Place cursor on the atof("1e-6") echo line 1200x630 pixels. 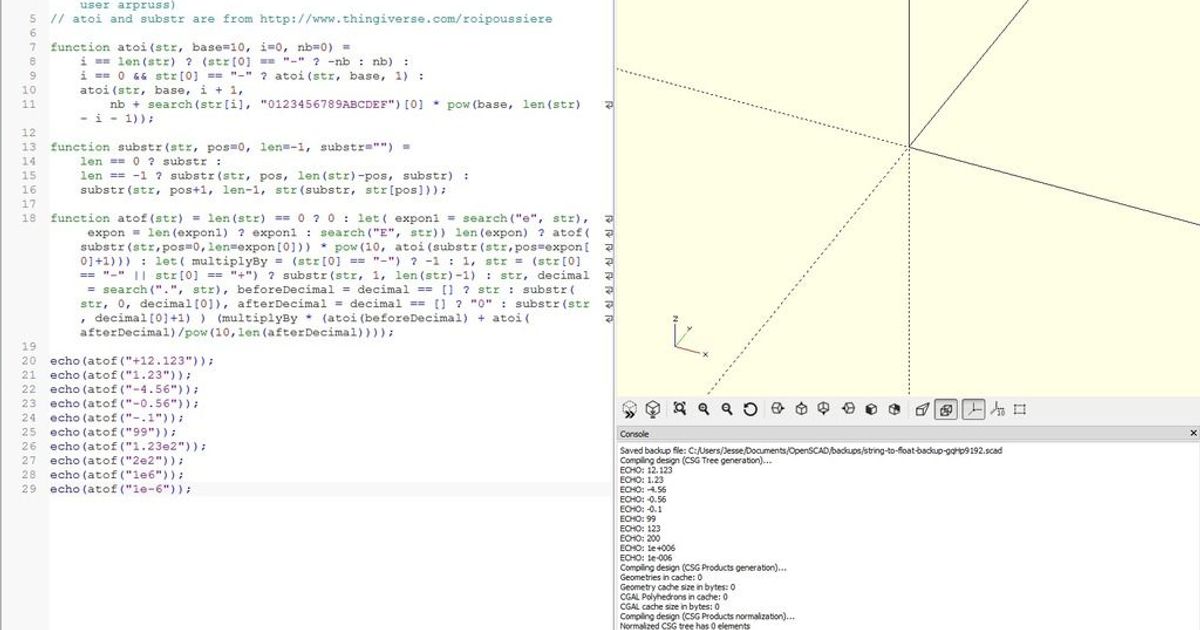[120, 489]
